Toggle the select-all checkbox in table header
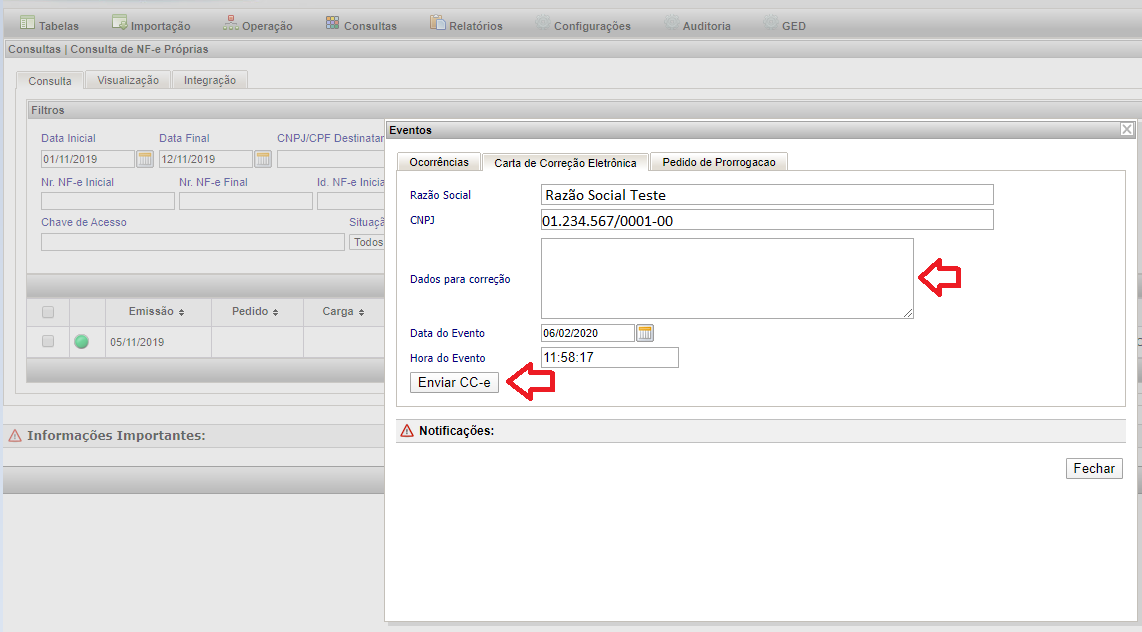 (x=48, y=312)
